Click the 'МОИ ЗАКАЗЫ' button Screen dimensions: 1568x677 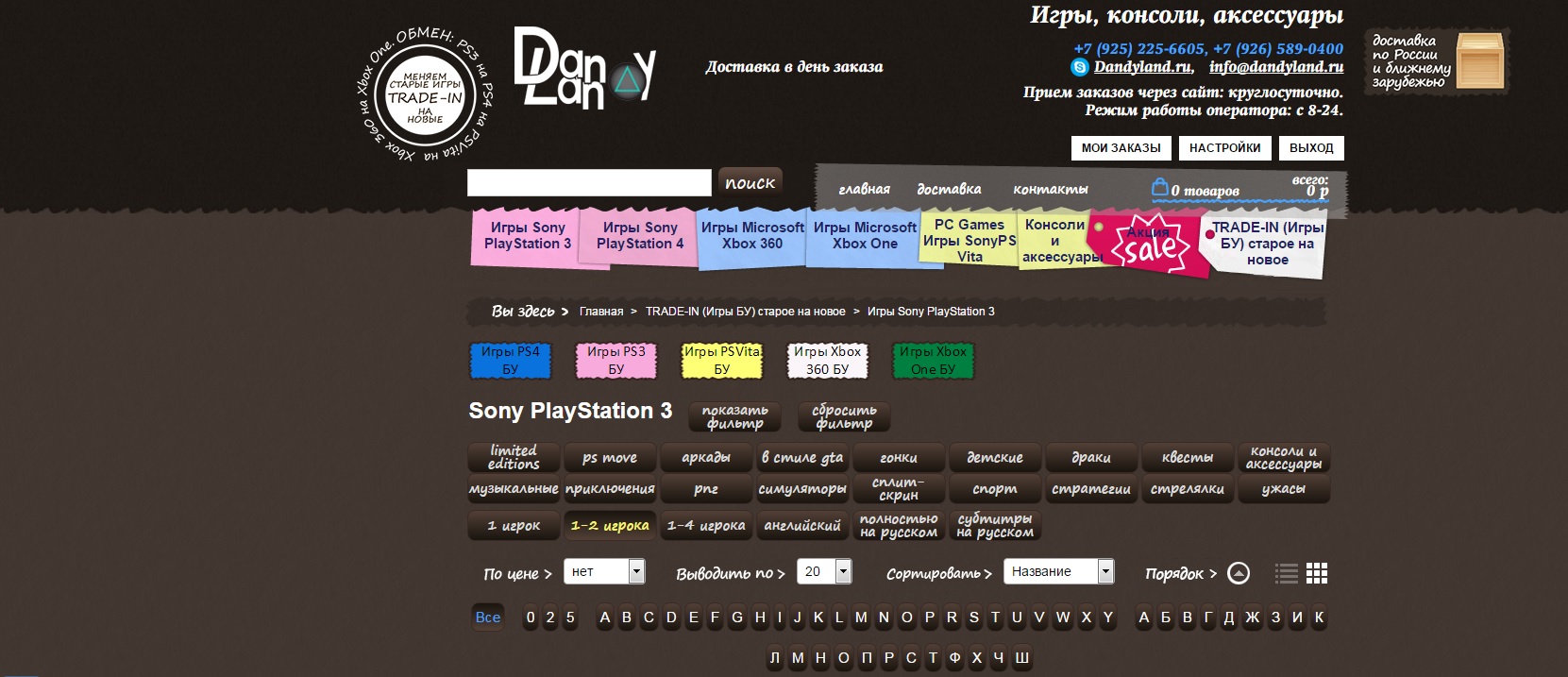tap(1121, 148)
